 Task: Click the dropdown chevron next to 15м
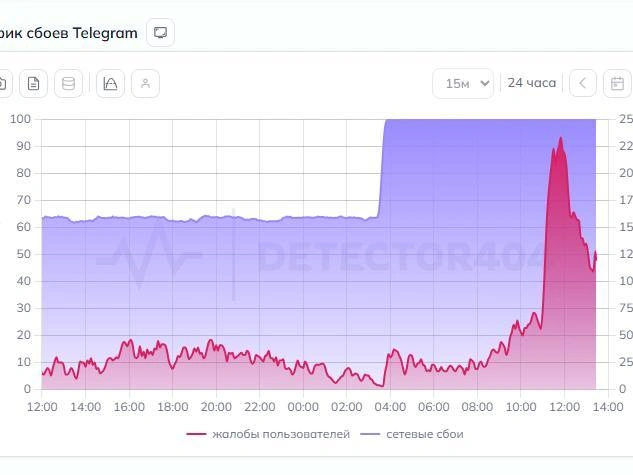pyautogui.click(x=484, y=84)
